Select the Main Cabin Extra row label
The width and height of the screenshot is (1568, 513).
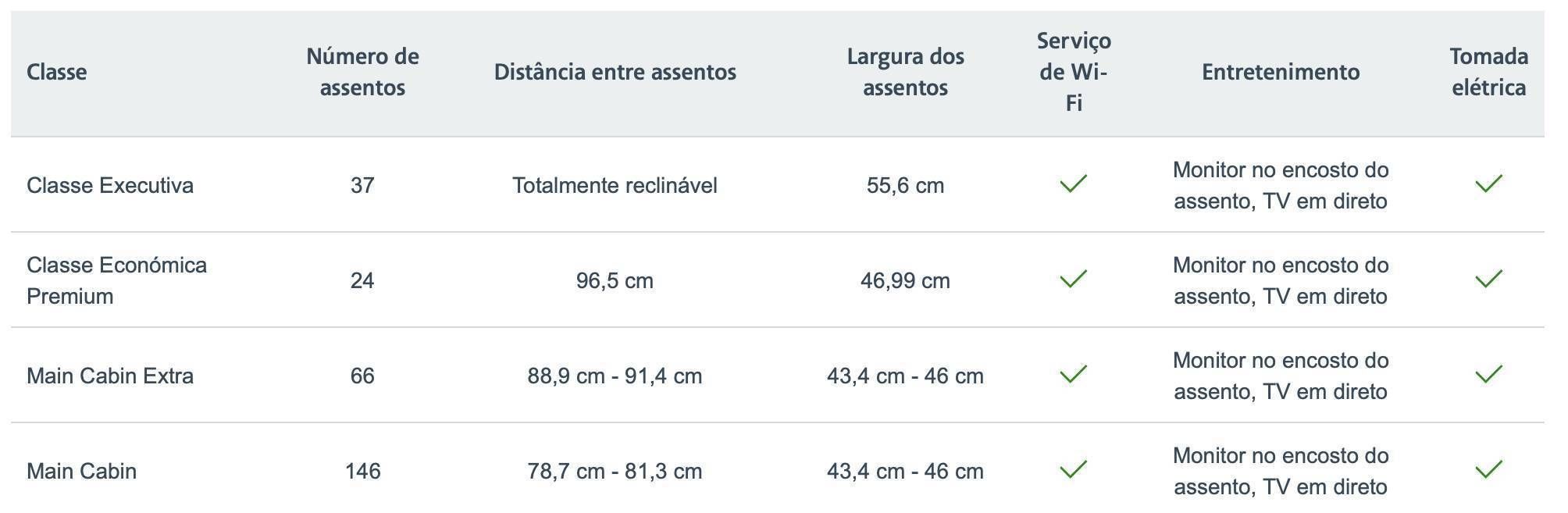pos(110,376)
